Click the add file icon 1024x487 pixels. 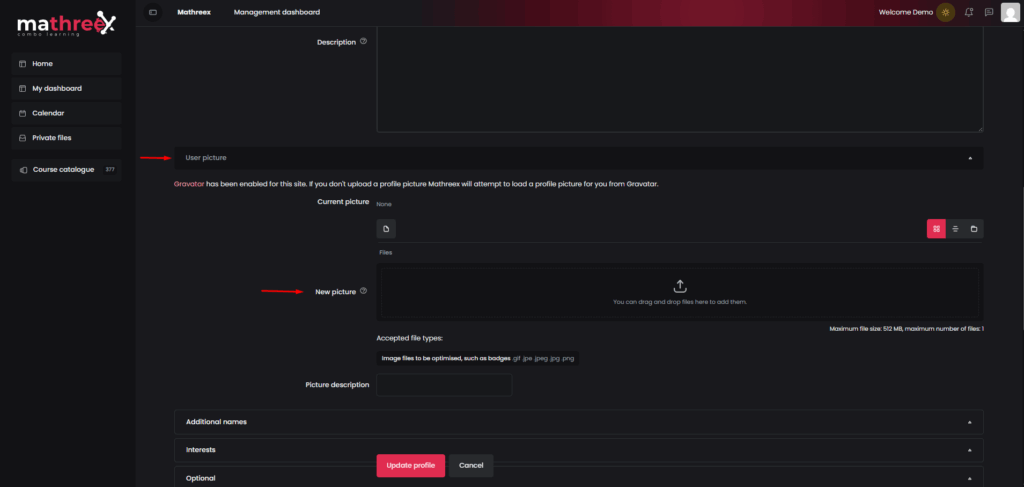386,228
